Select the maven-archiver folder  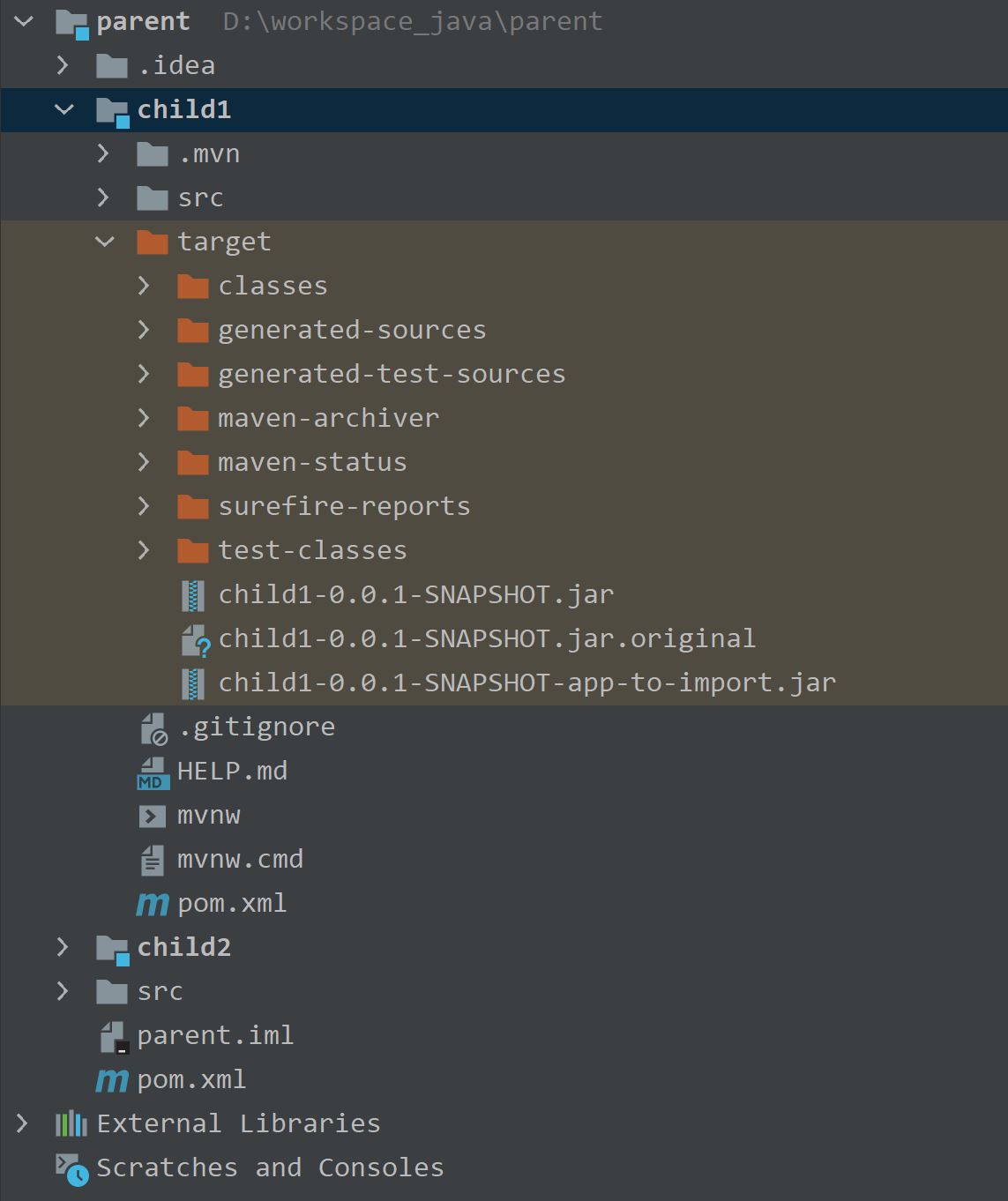tap(328, 419)
